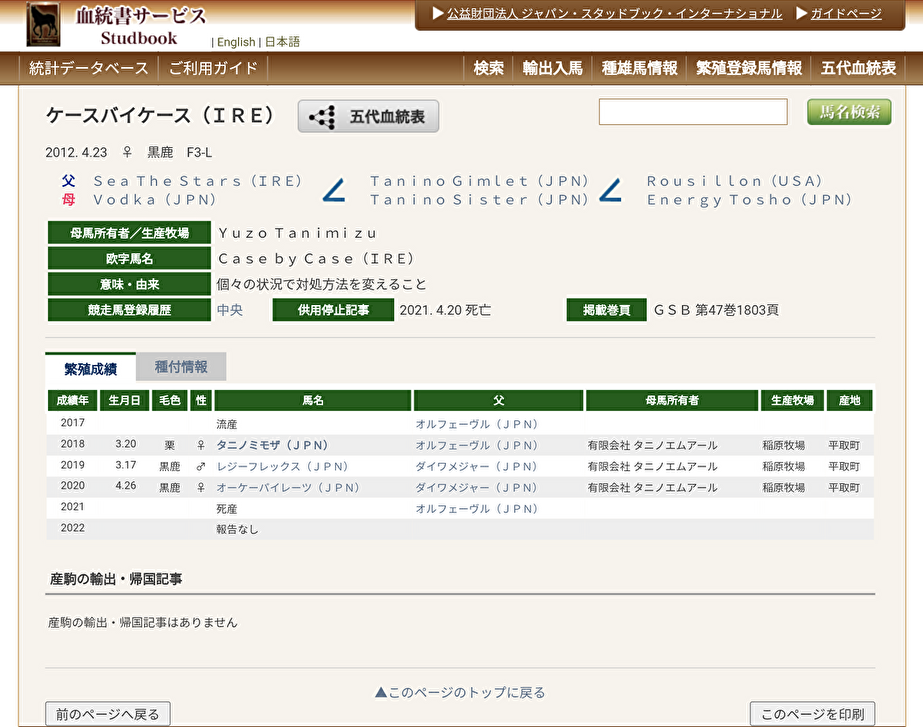Click the 2021. 4.20 死亡 record
923x727 pixels.
tap(445, 310)
